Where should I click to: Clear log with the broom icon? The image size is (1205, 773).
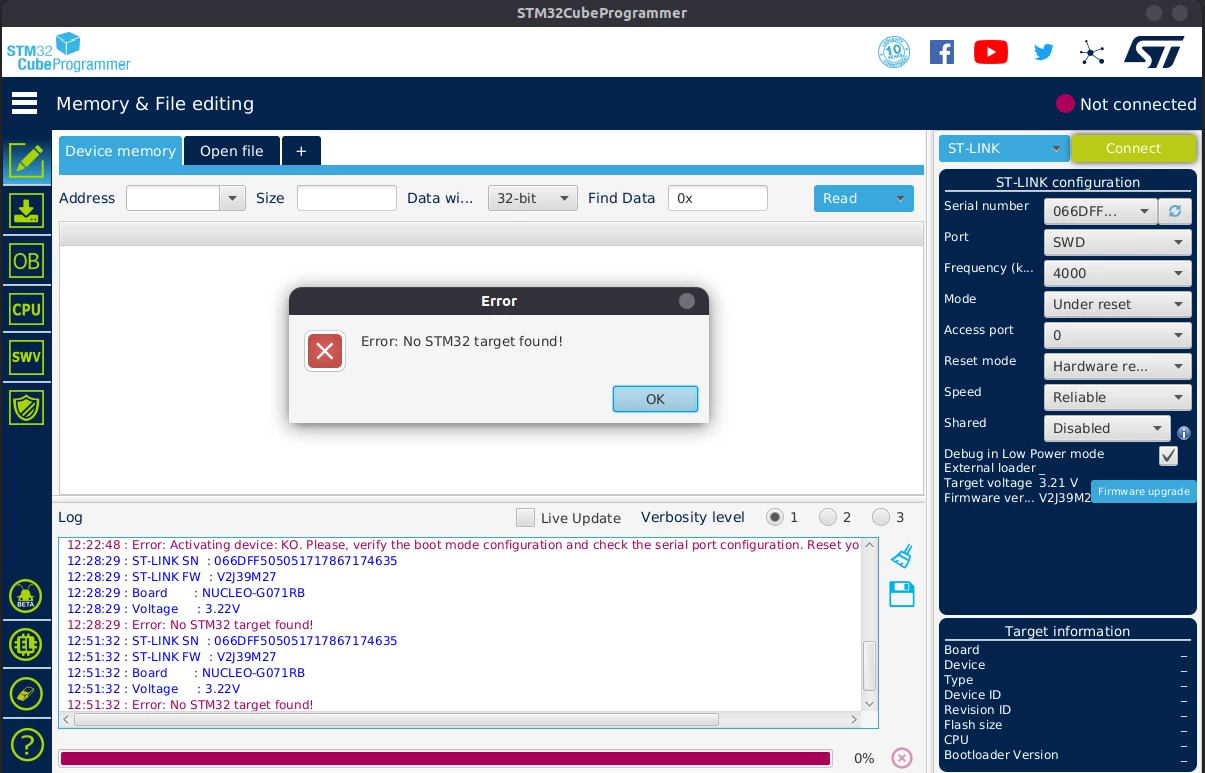902,556
